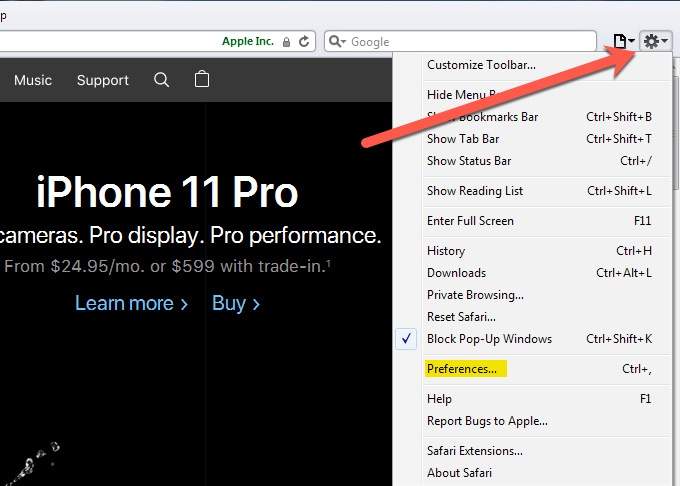Click the iPhone 11 Pro heading
The height and width of the screenshot is (486, 680).
point(167,192)
